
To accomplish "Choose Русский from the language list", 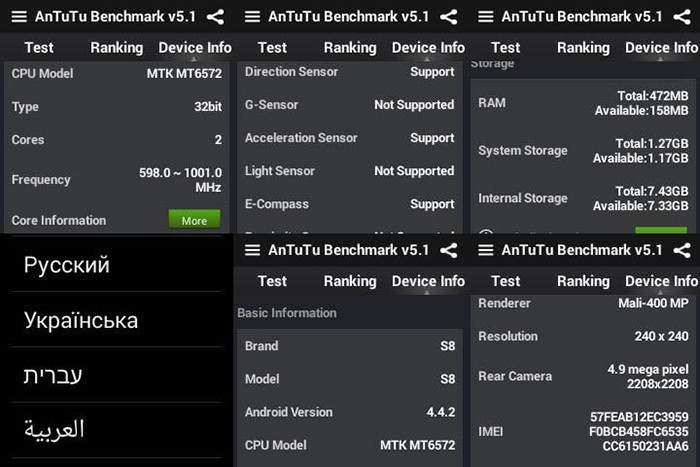I will pyautogui.click(x=67, y=265).
